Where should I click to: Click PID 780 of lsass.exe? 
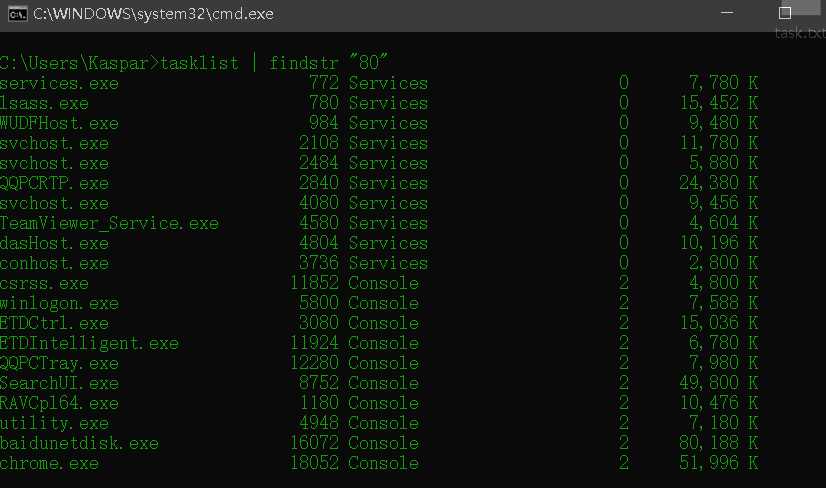click(x=324, y=103)
